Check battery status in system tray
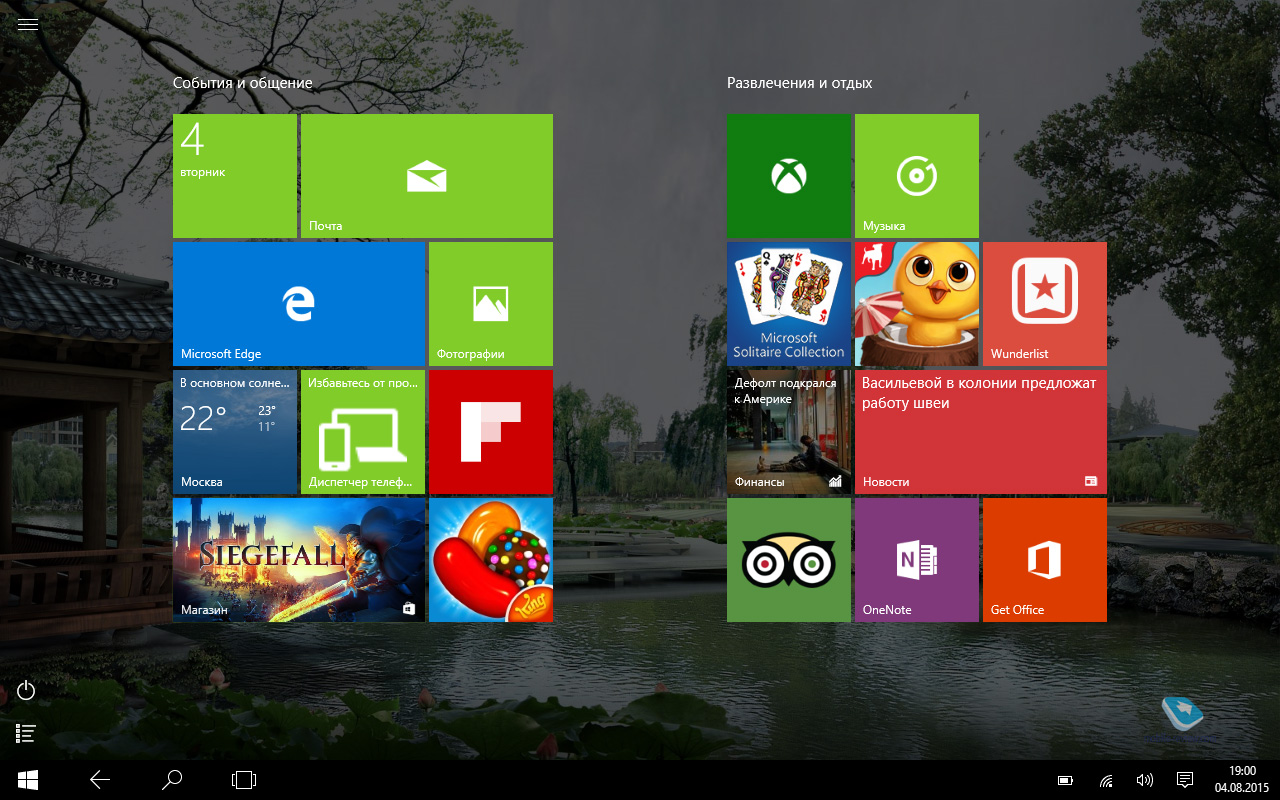Image resolution: width=1280 pixels, height=800 pixels. click(1066, 780)
